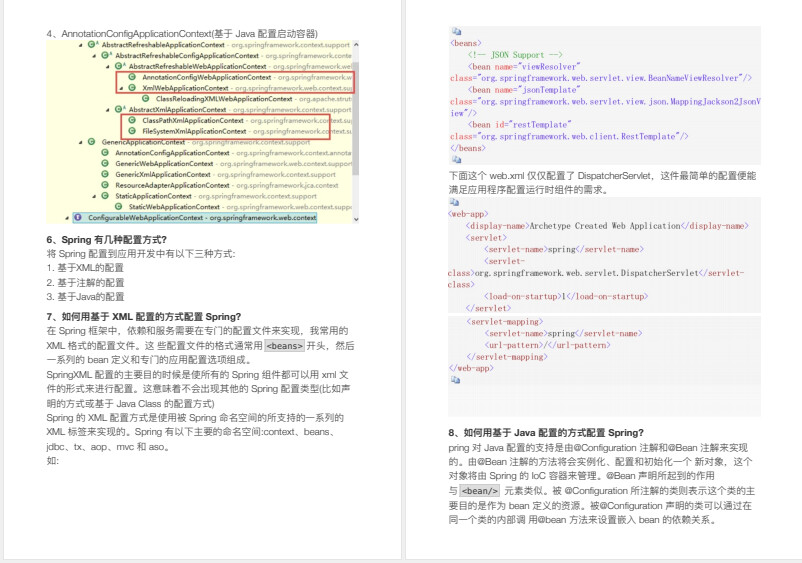The height and width of the screenshot is (563, 802).
Task: Click the class icon of AbstractRefreshableApplicationContext
Action: (x=92, y=44)
